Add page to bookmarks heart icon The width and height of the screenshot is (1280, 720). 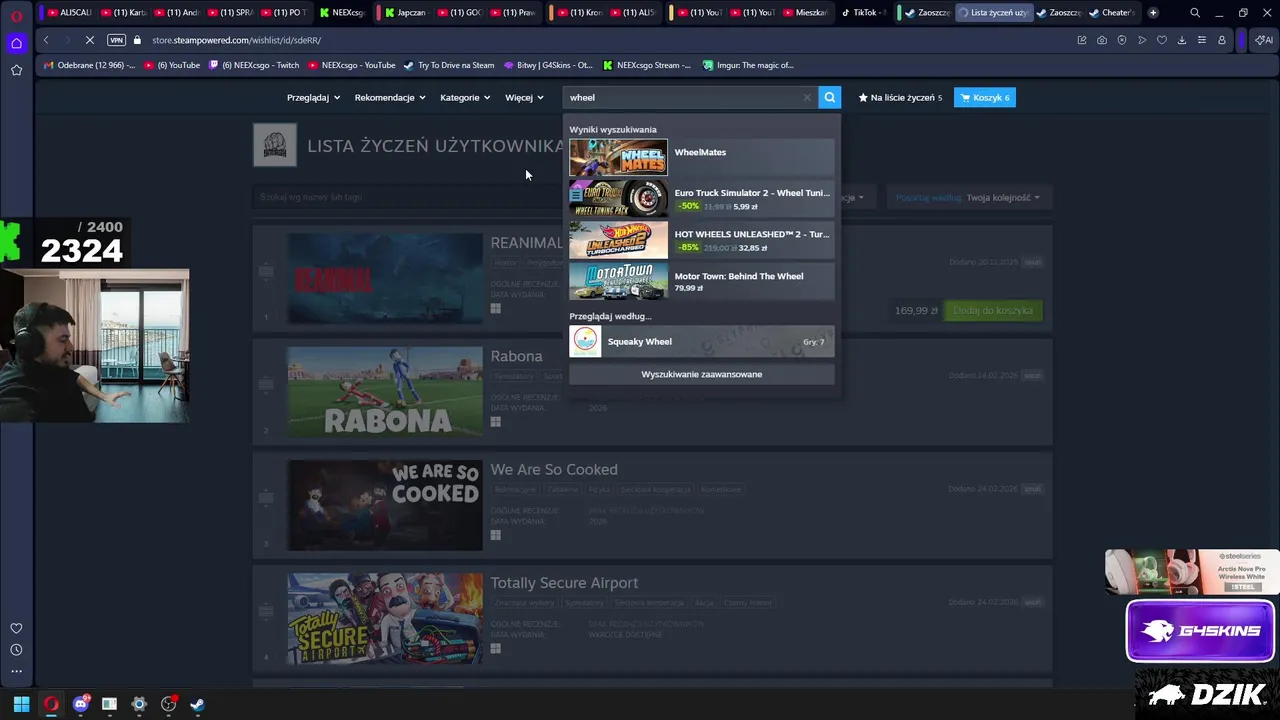tap(1162, 40)
